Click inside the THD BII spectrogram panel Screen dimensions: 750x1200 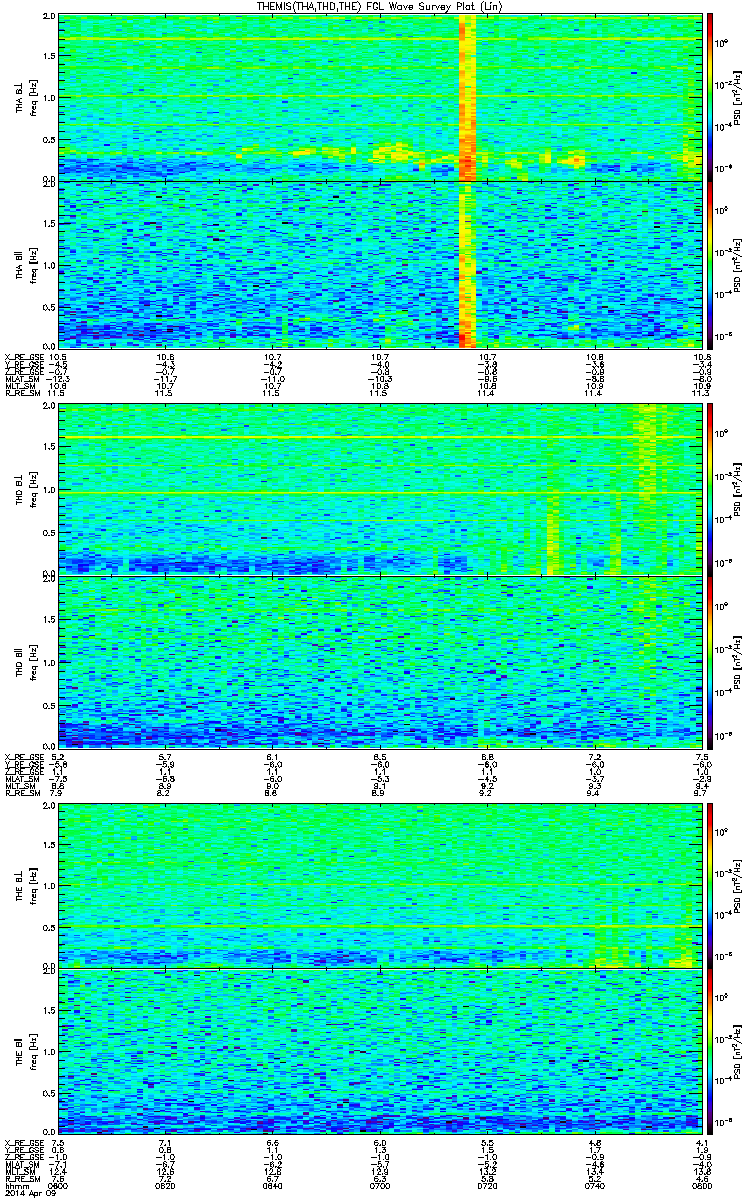[380, 661]
